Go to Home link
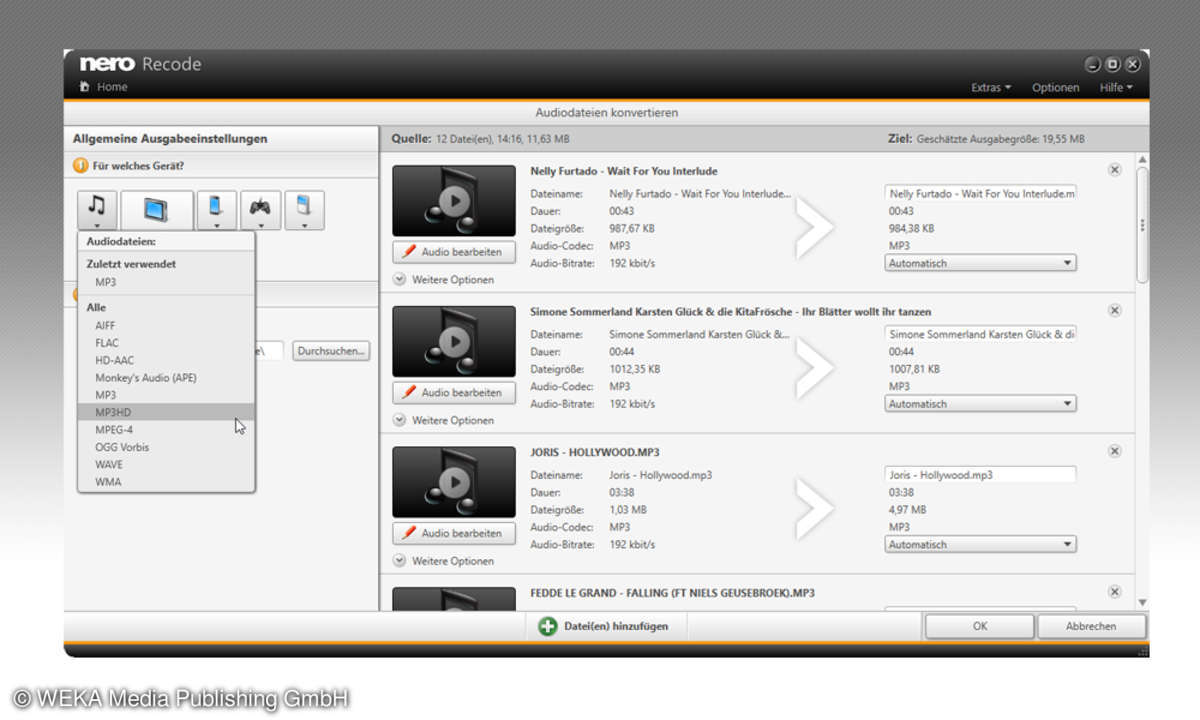The image size is (1200, 720). [x=112, y=87]
